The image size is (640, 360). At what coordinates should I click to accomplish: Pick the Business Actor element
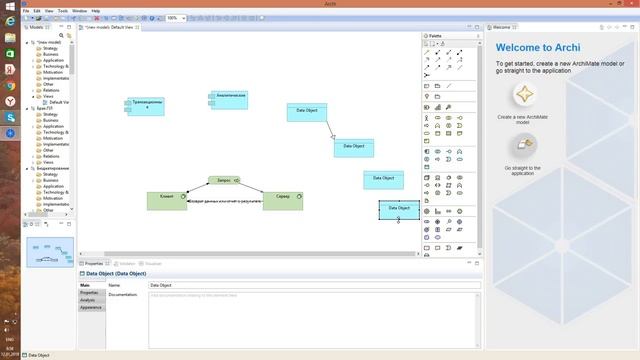[427, 118]
